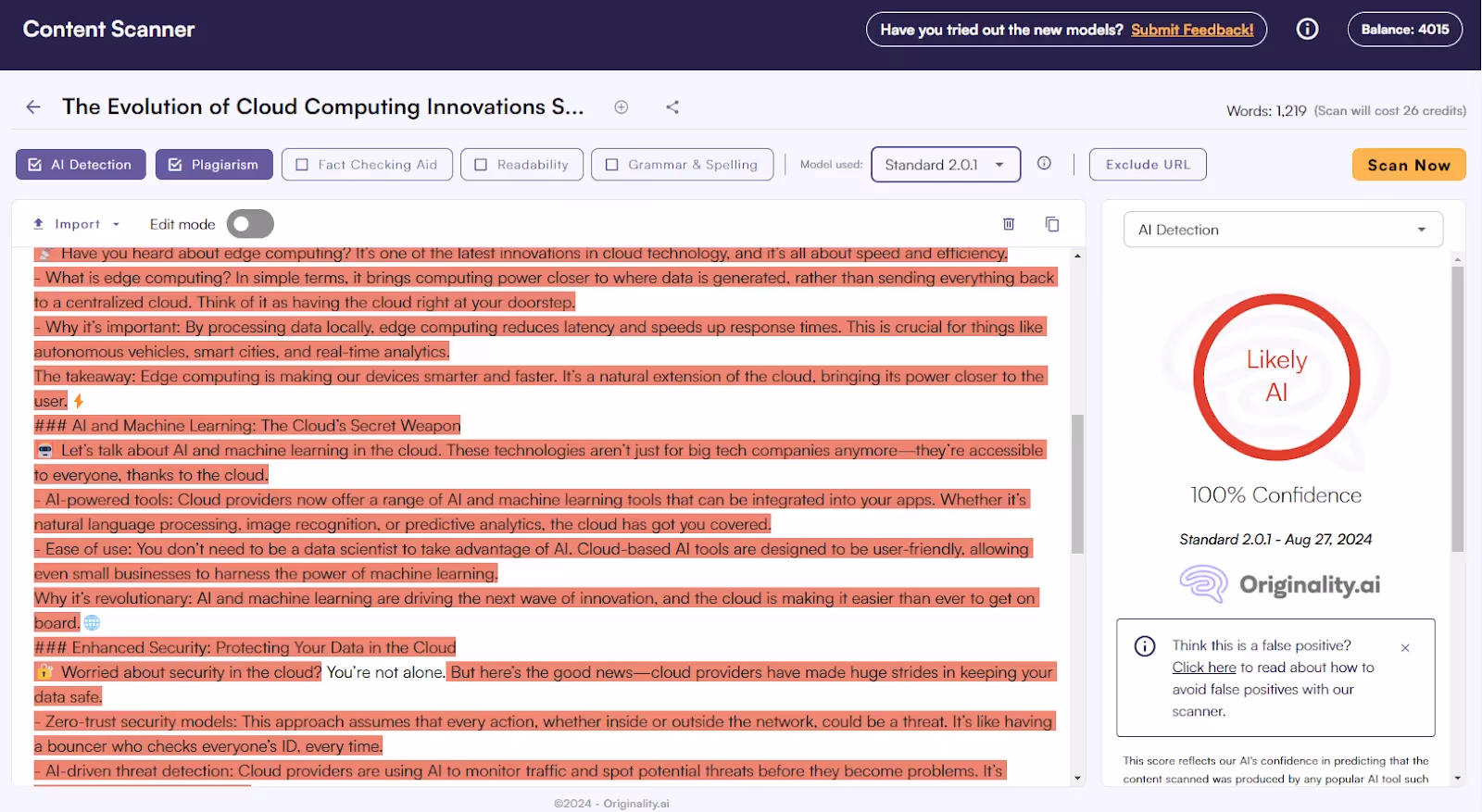Image resolution: width=1482 pixels, height=812 pixels.
Task: Click the Exclude URL button
Action: pos(1148,165)
